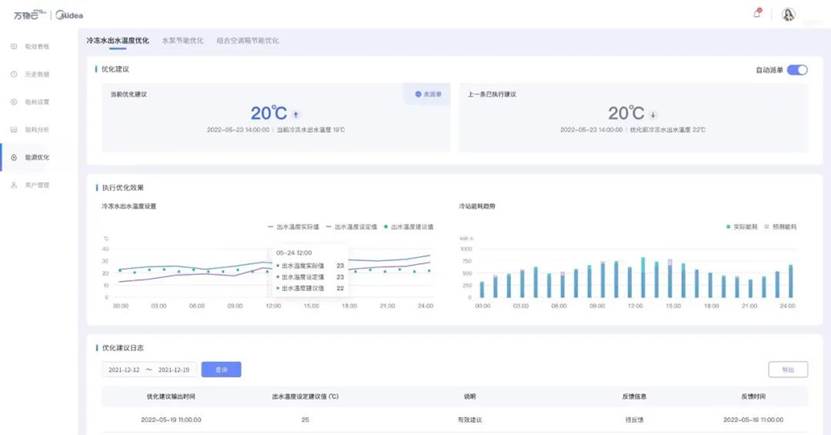This screenshot has height=435, width=831.
Task: Click the gray 20℃ executed suggestion value
Action: coord(626,113)
